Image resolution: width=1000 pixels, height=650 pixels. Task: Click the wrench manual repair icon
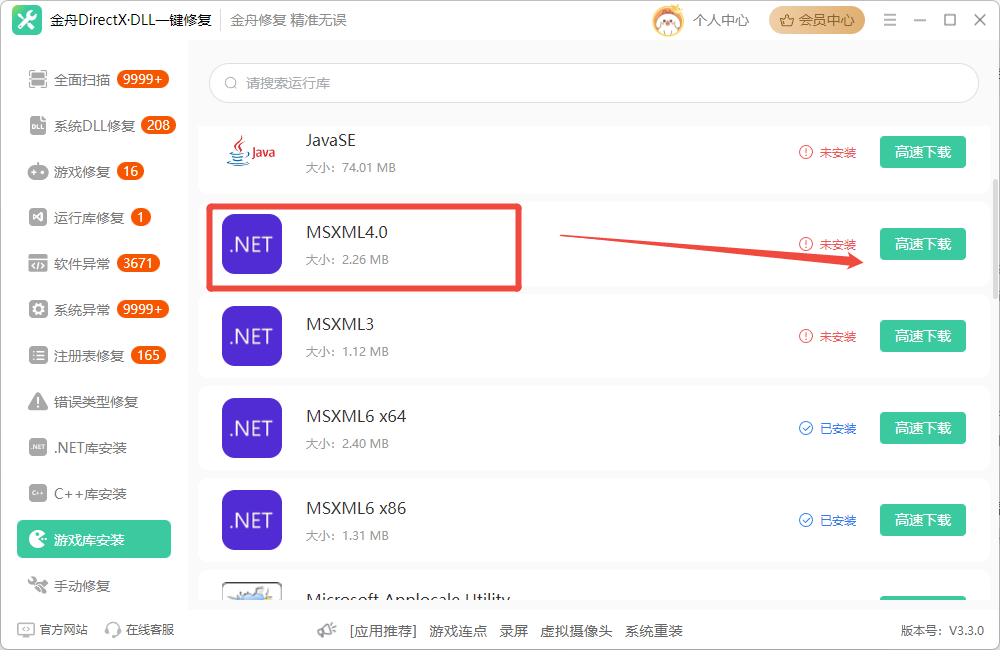pos(38,585)
